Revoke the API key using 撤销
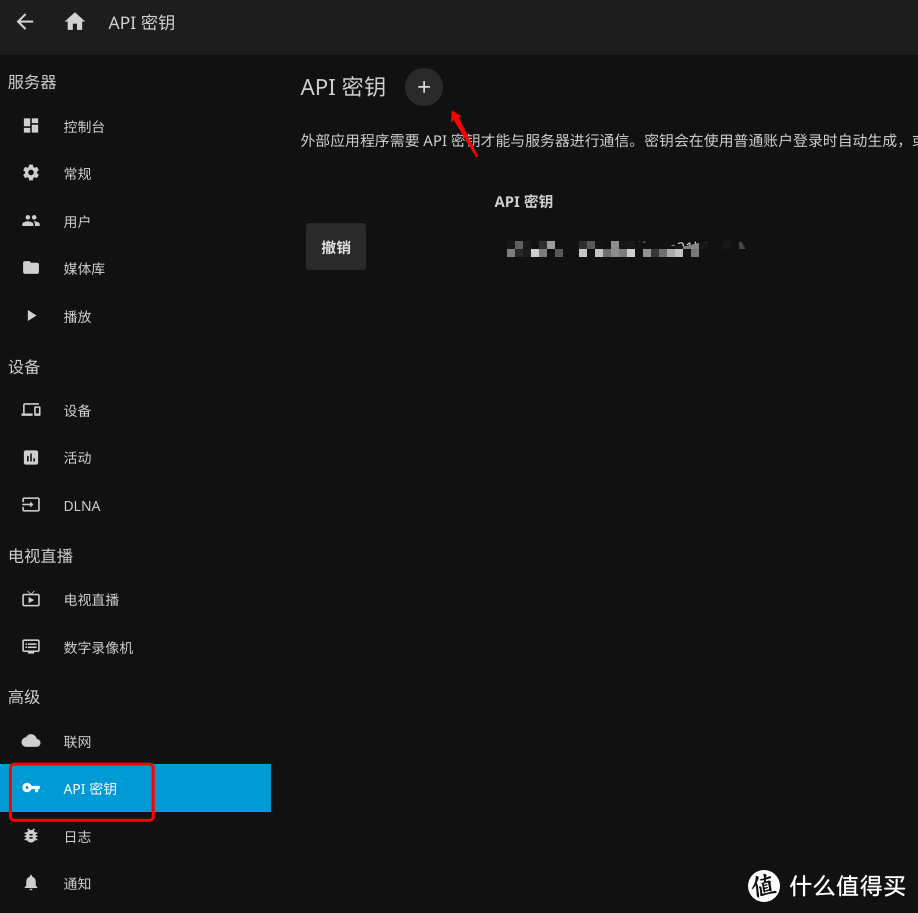 [x=335, y=246]
